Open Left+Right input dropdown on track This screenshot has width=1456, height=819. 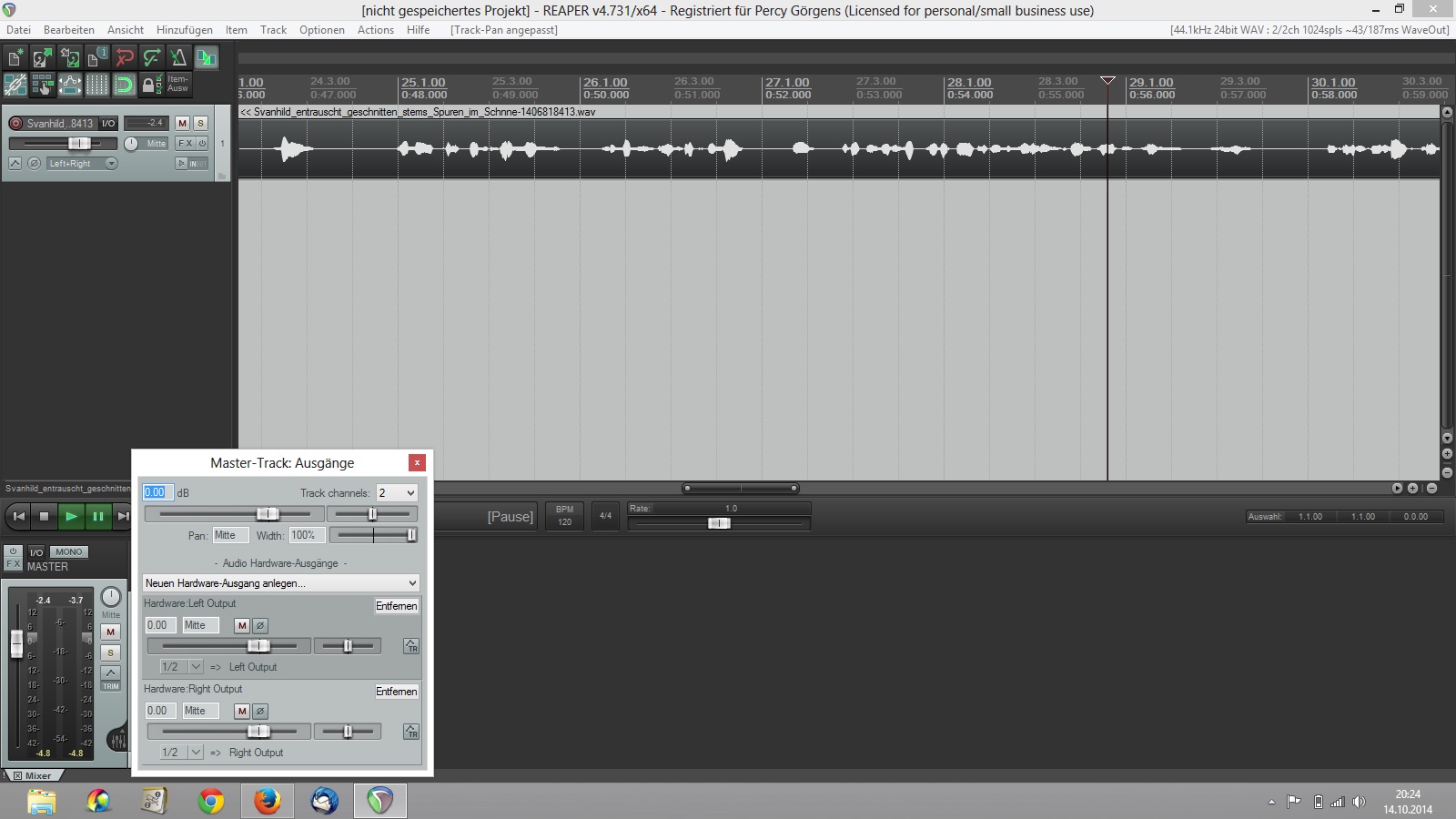[x=83, y=164]
